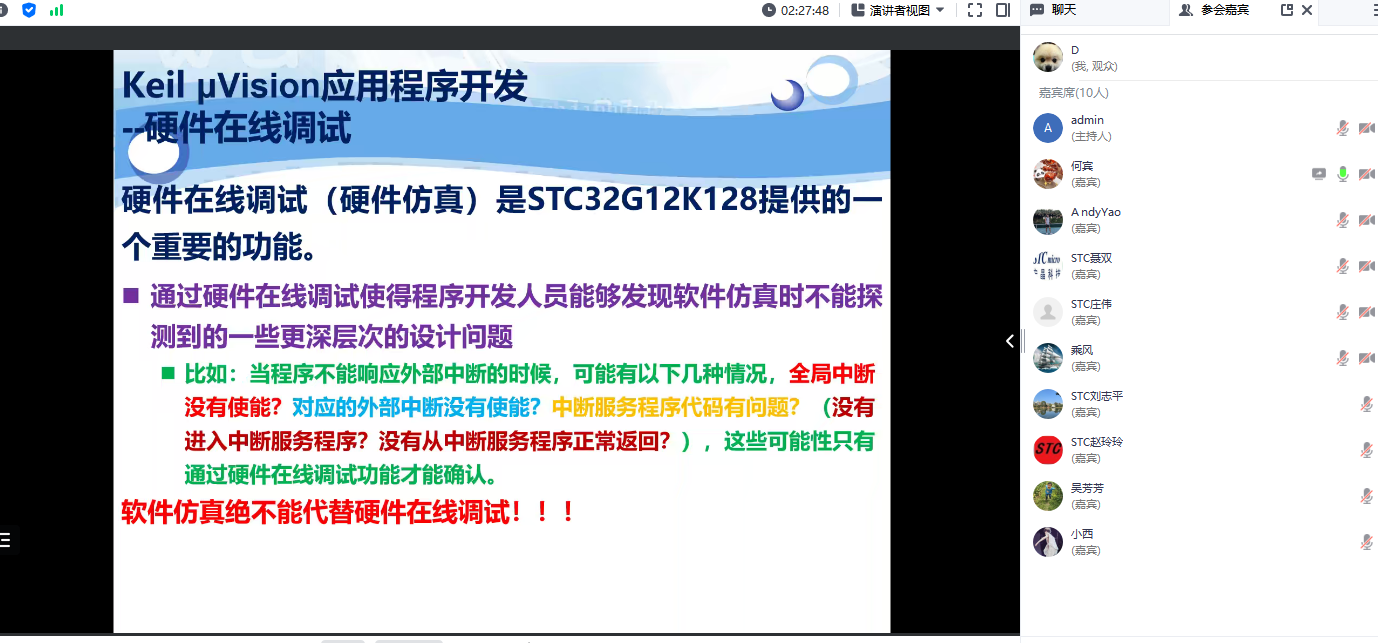
Task: Click the camera-off icon for 乘风
Action: pos(1366,358)
